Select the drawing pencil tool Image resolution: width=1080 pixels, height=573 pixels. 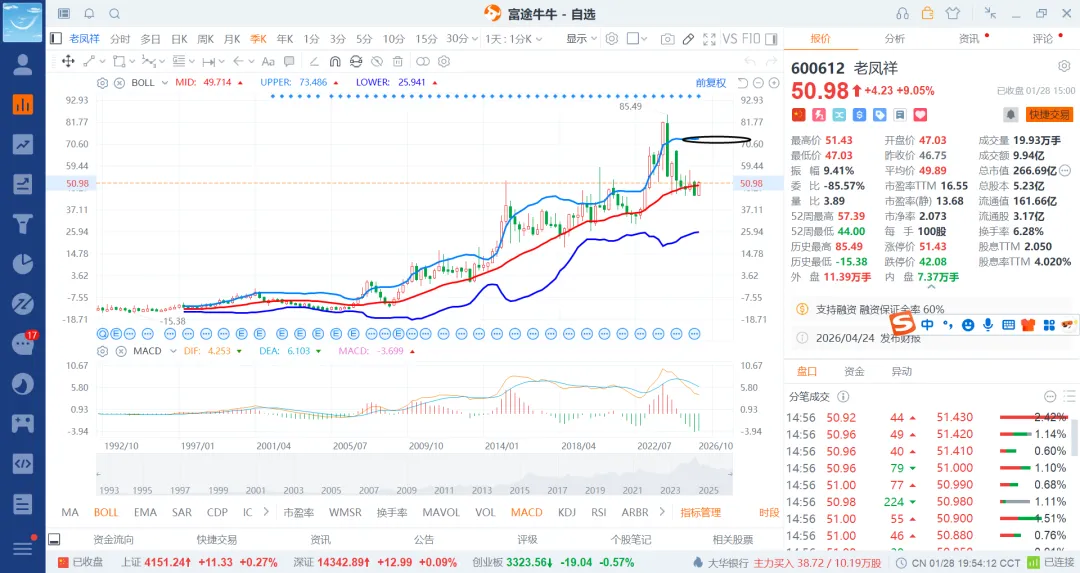[688, 39]
